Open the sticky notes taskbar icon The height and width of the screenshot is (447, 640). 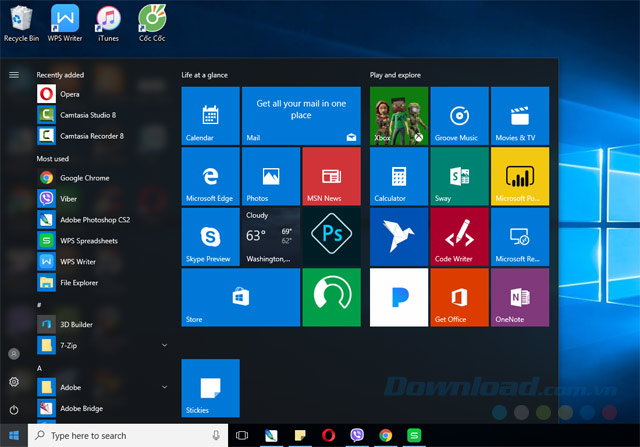pos(300,436)
